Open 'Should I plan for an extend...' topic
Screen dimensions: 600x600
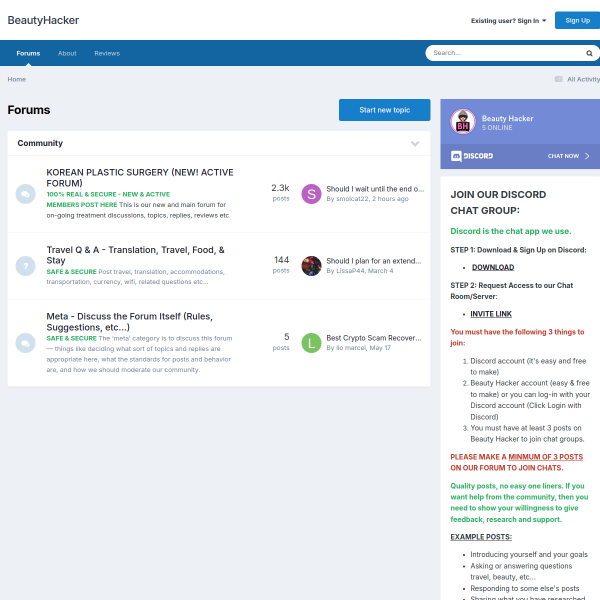coord(374,261)
